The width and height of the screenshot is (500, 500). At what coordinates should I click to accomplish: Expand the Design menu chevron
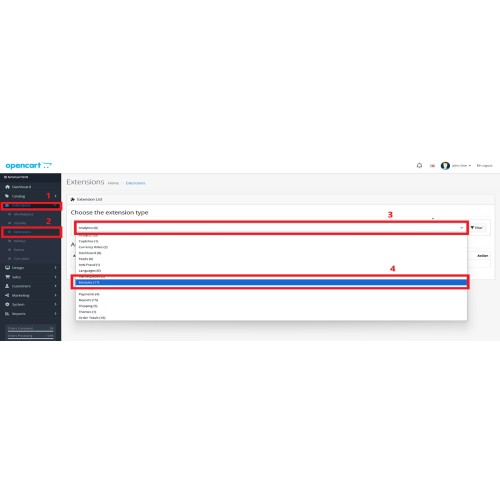[x=55, y=268]
